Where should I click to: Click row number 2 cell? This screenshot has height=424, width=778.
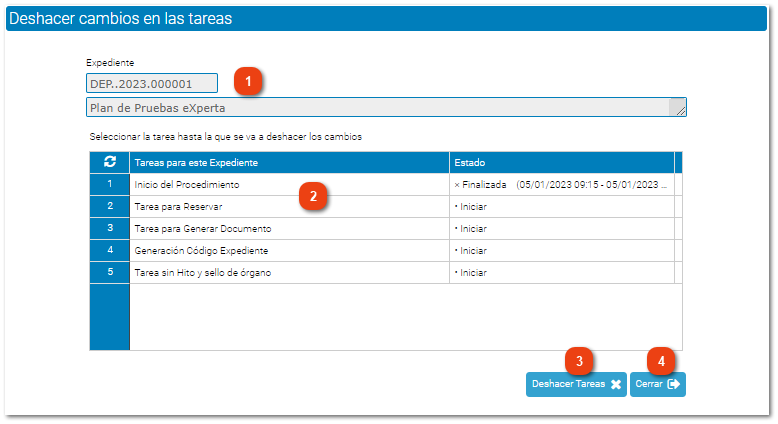coord(110,206)
